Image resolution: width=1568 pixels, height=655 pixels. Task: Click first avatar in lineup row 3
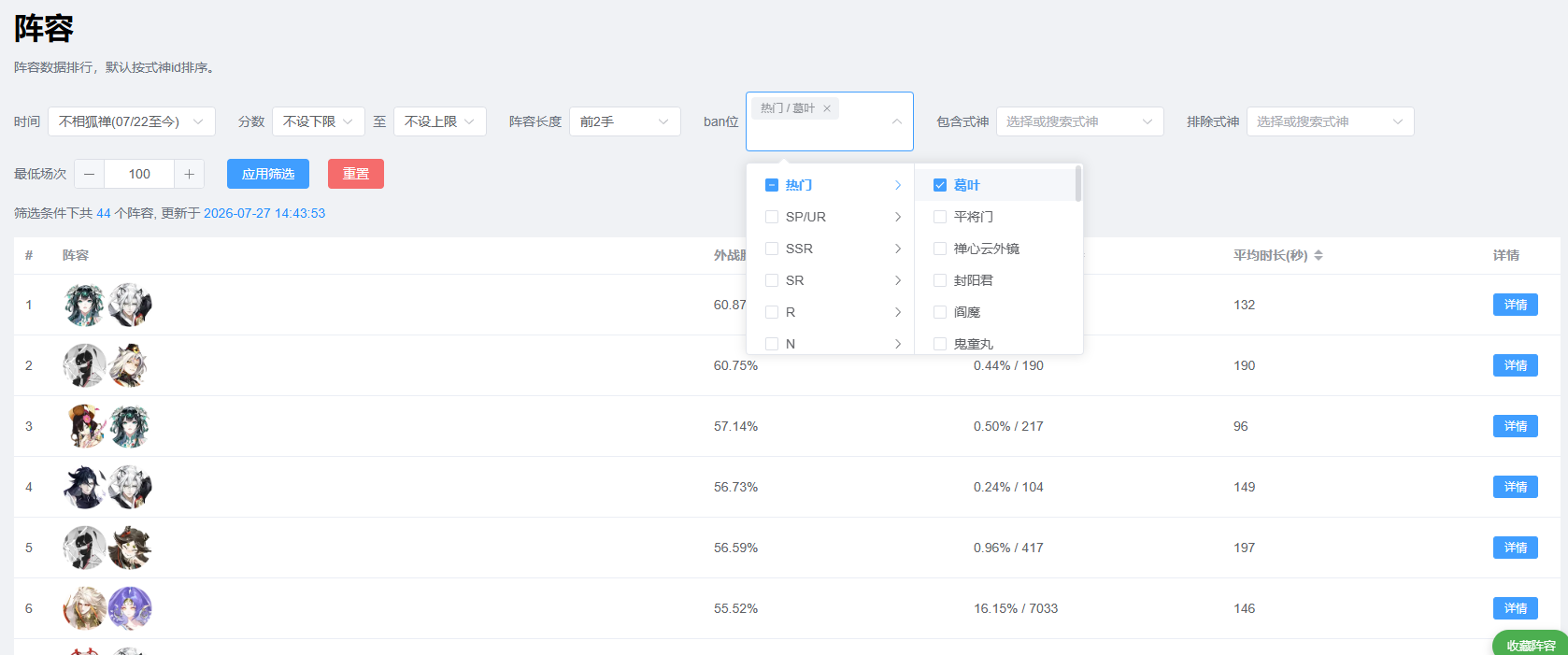tap(84, 426)
